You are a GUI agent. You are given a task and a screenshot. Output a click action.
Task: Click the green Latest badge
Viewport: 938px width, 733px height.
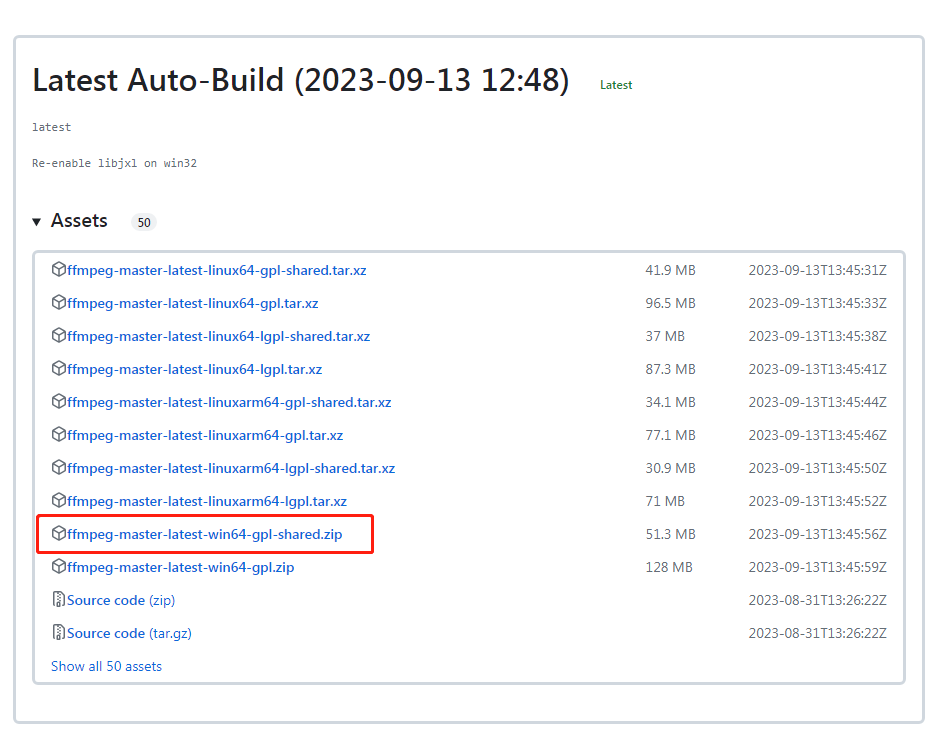point(616,85)
